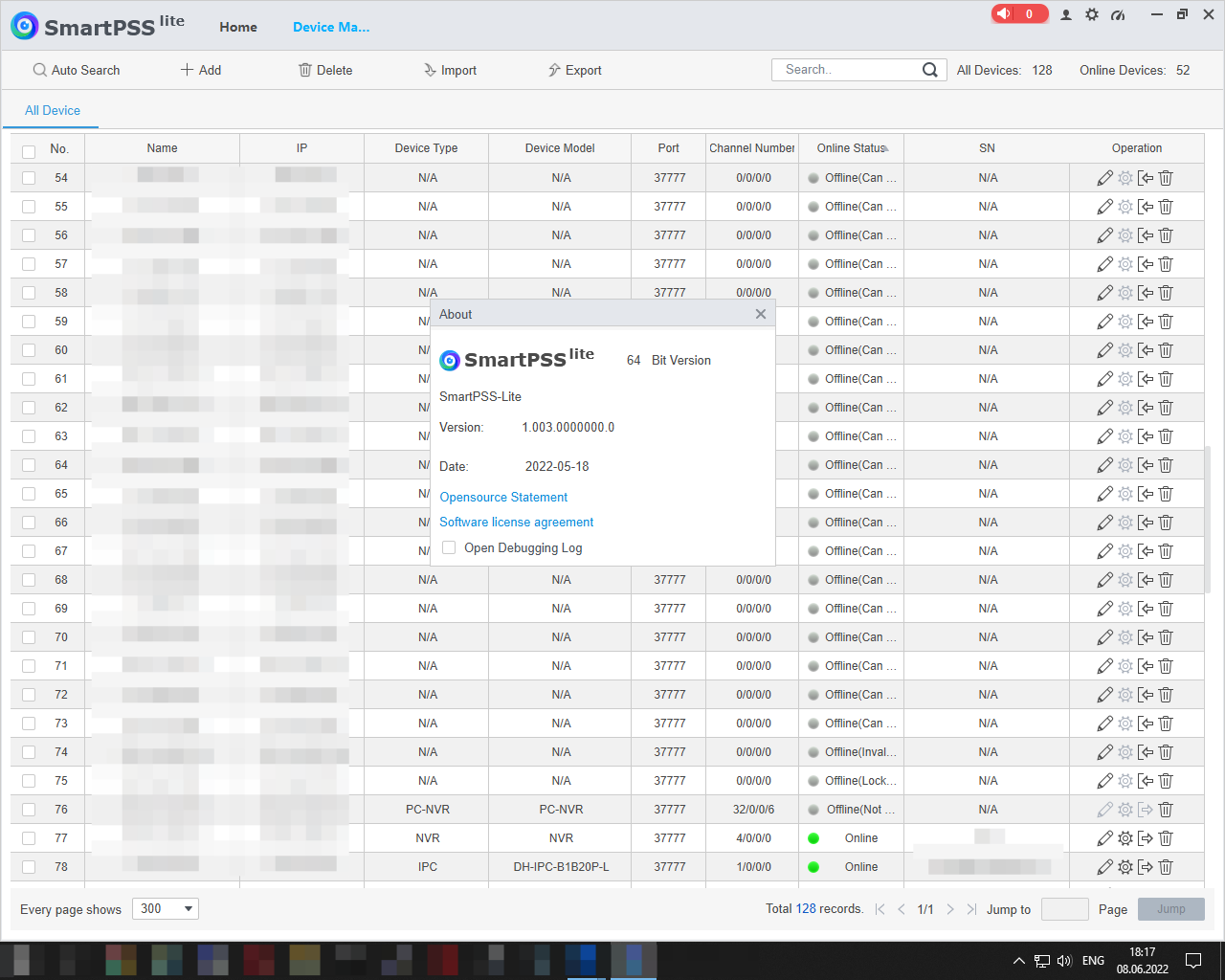The width and height of the screenshot is (1225, 980).
Task: Open the user account icon
Action: pyautogui.click(x=1066, y=14)
